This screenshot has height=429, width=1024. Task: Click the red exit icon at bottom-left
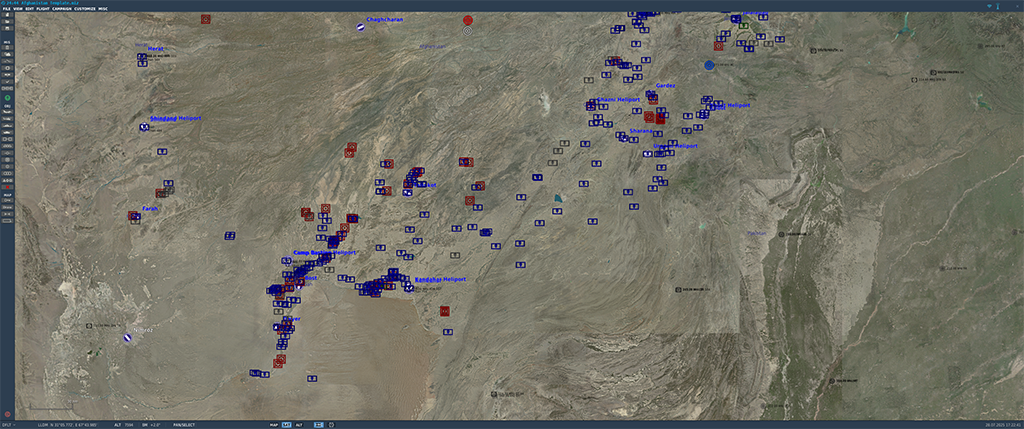pos(8,413)
